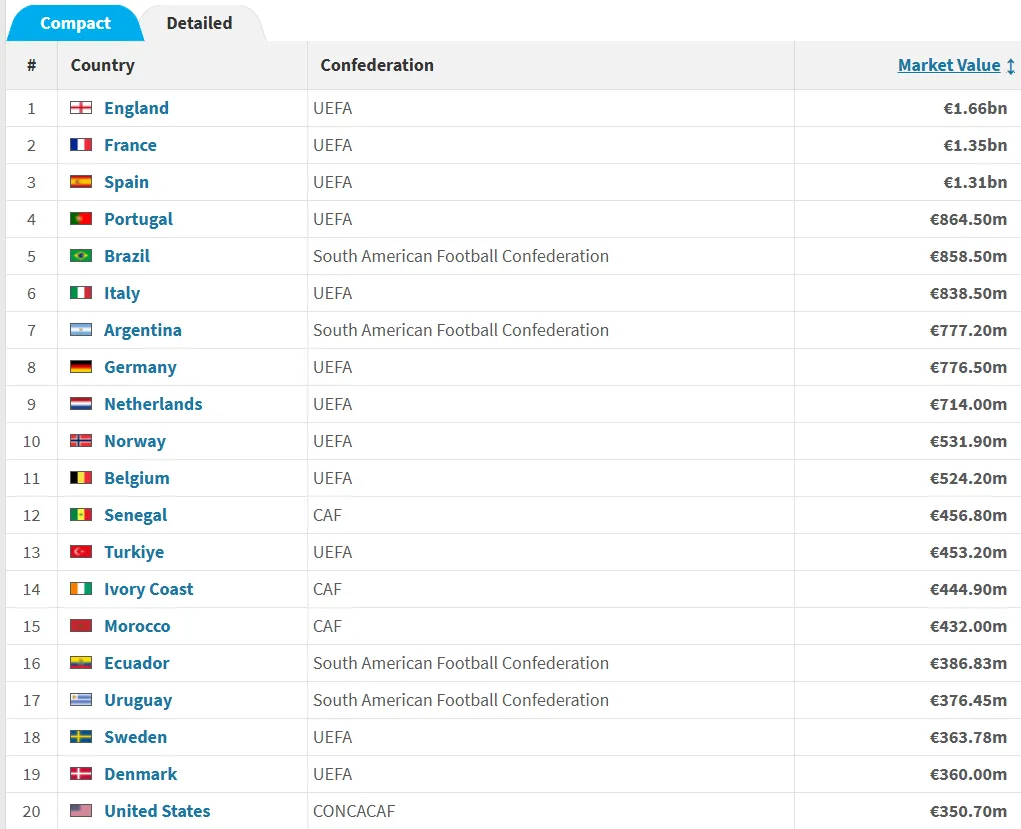Click the Germany flag icon

pyautogui.click(x=81, y=367)
